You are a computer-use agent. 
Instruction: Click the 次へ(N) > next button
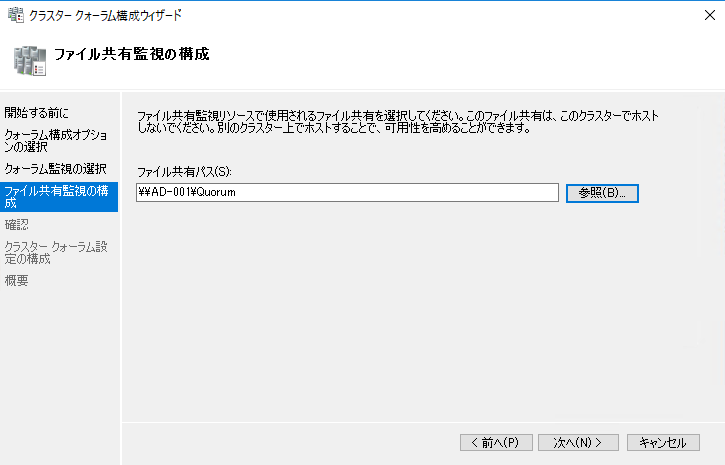tap(578, 442)
